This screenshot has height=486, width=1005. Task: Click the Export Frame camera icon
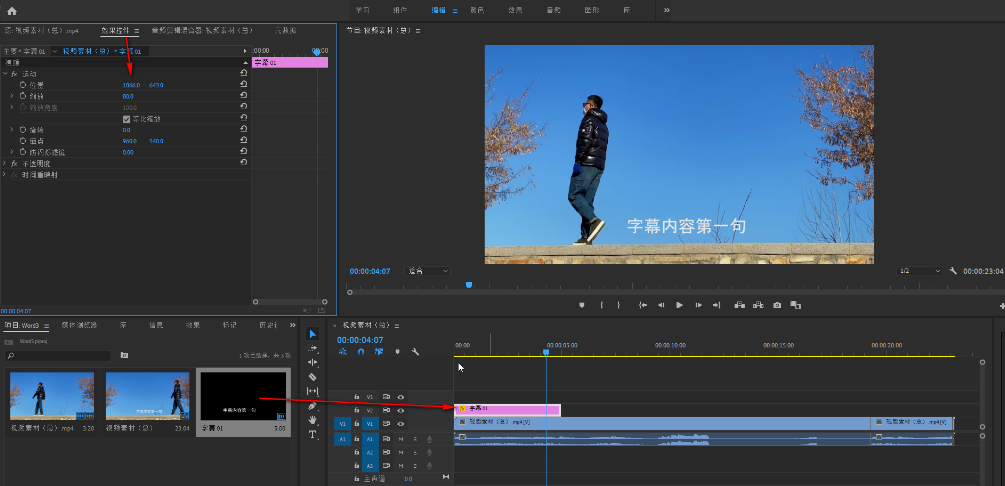pyautogui.click(x=777, y=305)
